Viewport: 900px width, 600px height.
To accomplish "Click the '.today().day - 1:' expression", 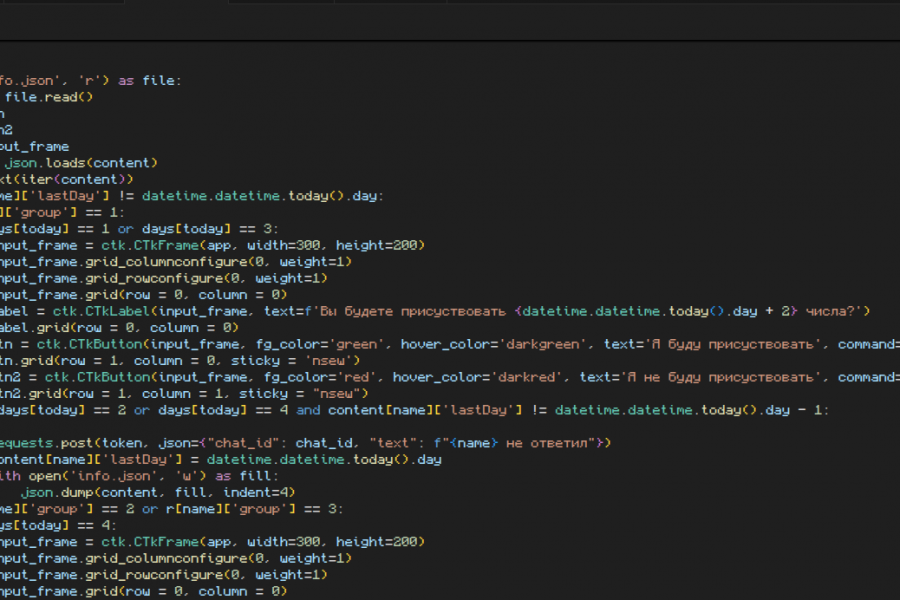I will coord(763,411).
